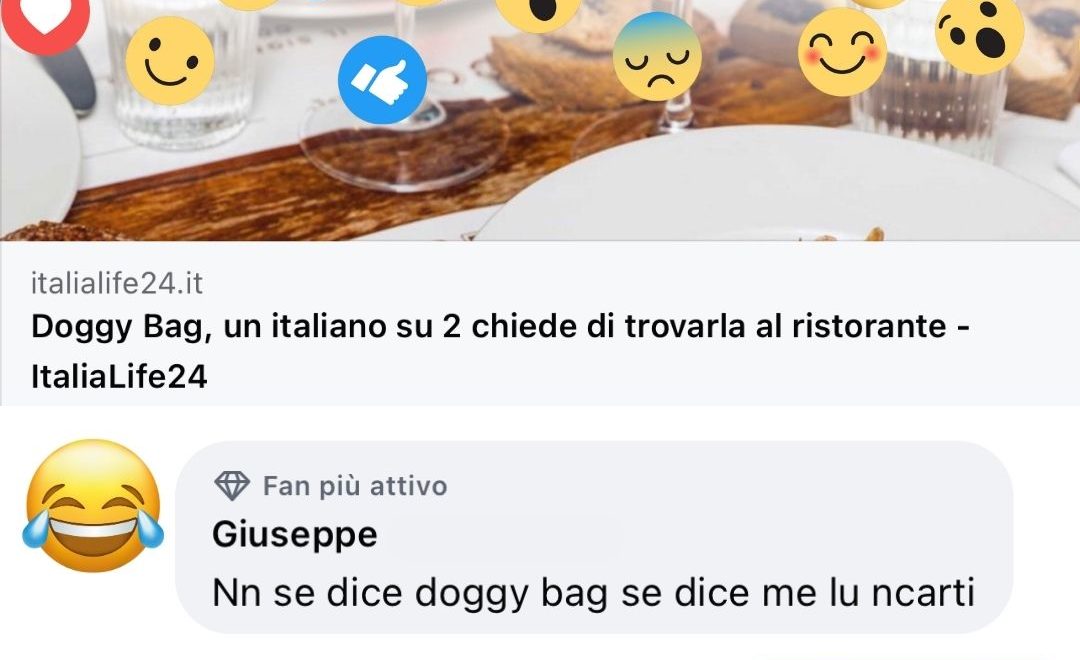Image resolution: width=1080 pixels, height=660 pixels.
Task: Click the 'Fan più attivo' badge label
Action: point(355,486)
